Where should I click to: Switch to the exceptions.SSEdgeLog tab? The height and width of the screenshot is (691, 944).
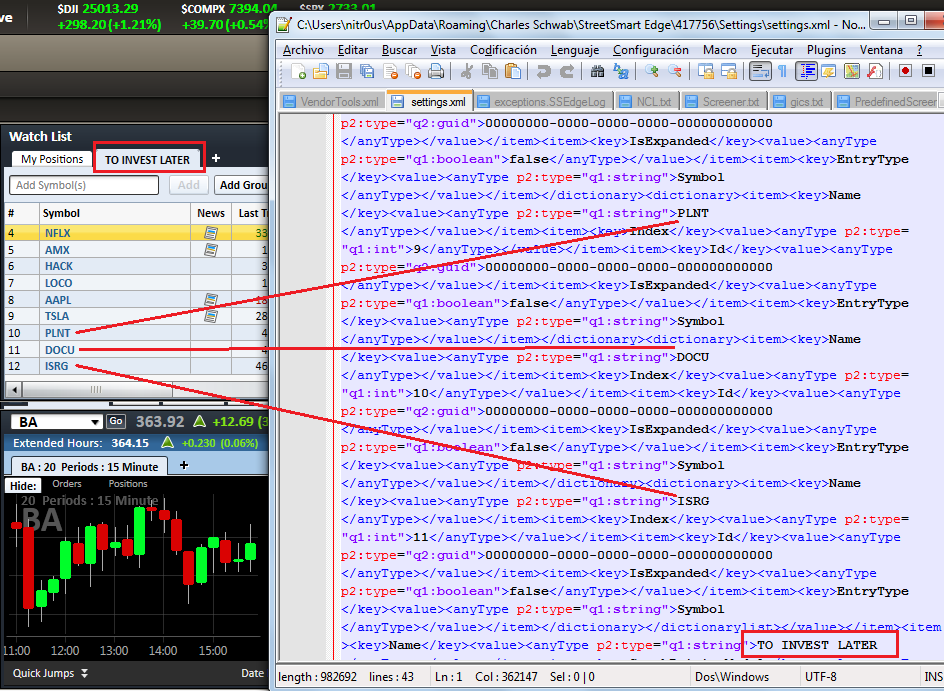543,102
